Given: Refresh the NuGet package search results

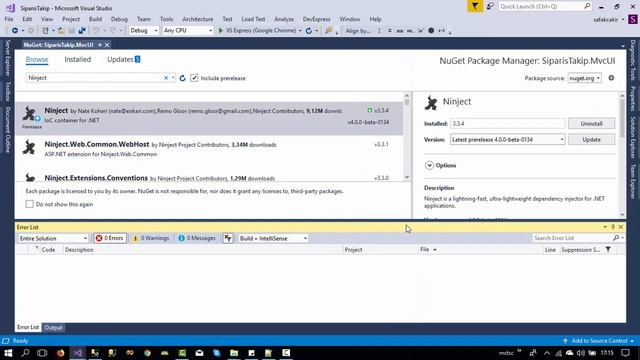Looking at the screenshot, I should 182,78.
